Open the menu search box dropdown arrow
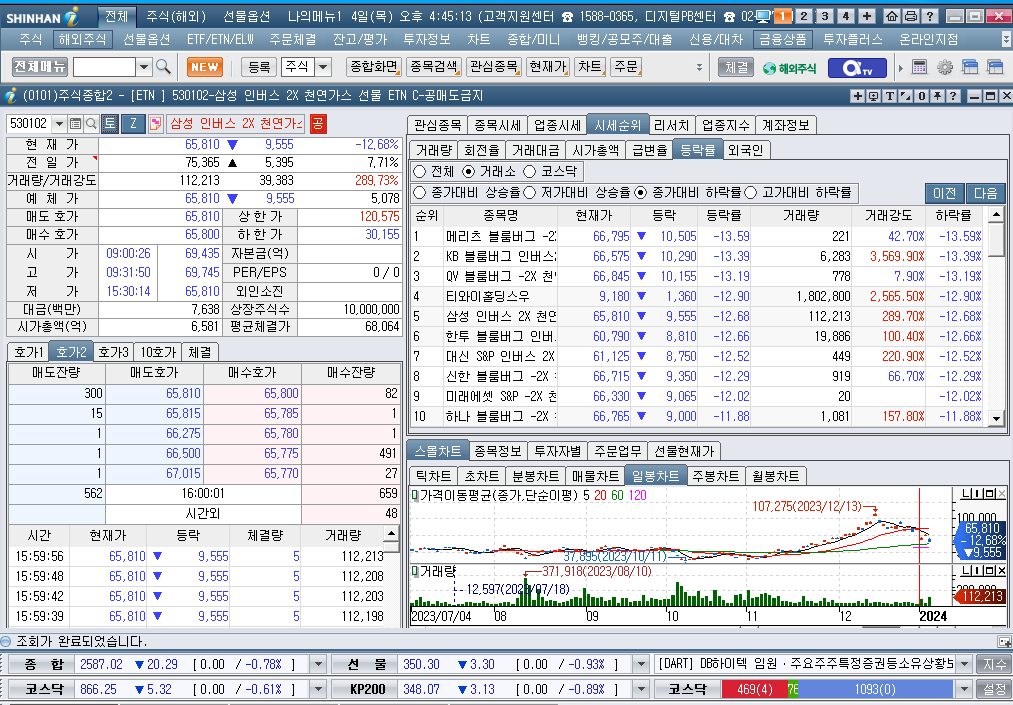This screenshot has height=705, width=1013. tap(143, 67)
